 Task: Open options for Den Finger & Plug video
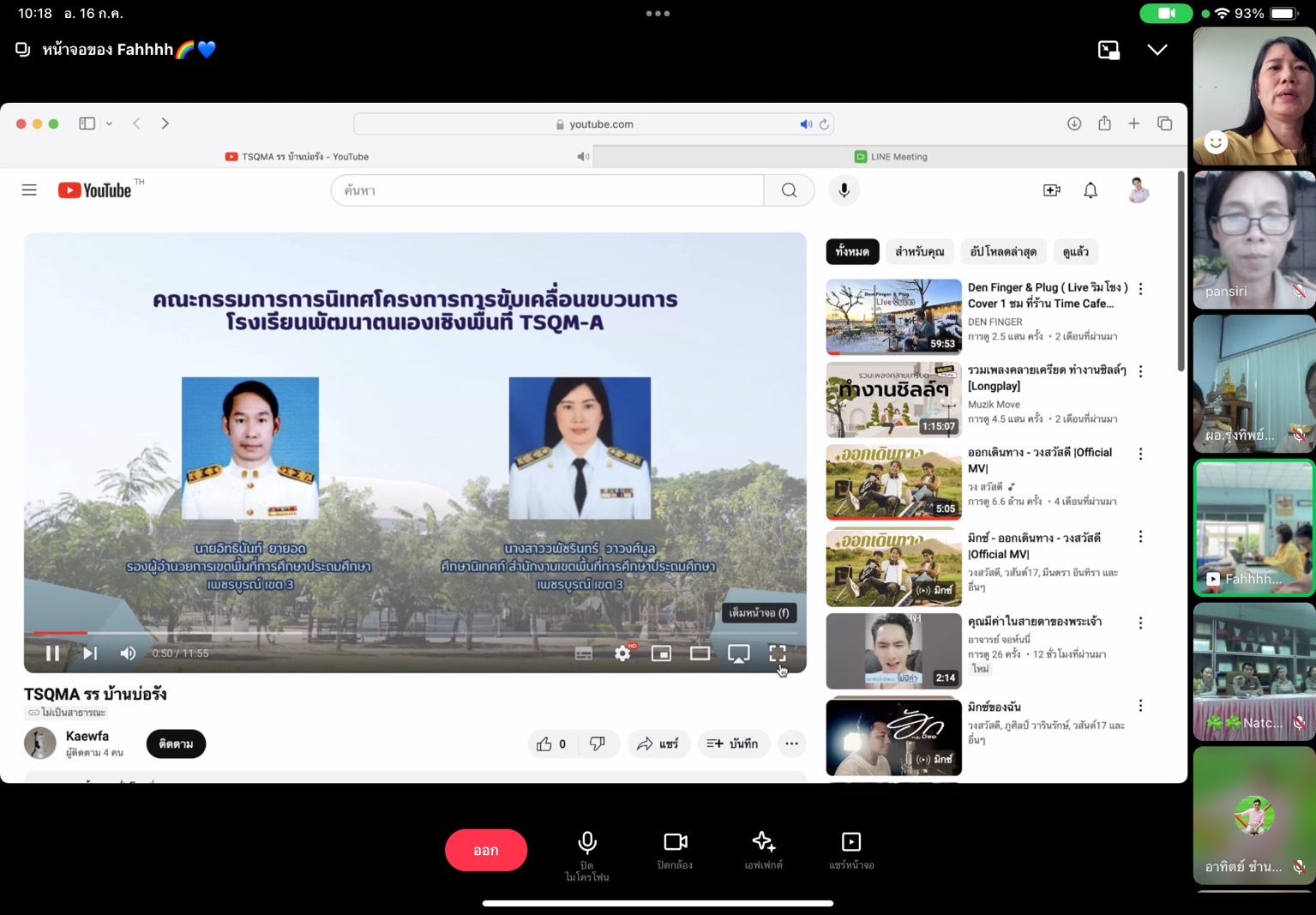[1140, 289]
